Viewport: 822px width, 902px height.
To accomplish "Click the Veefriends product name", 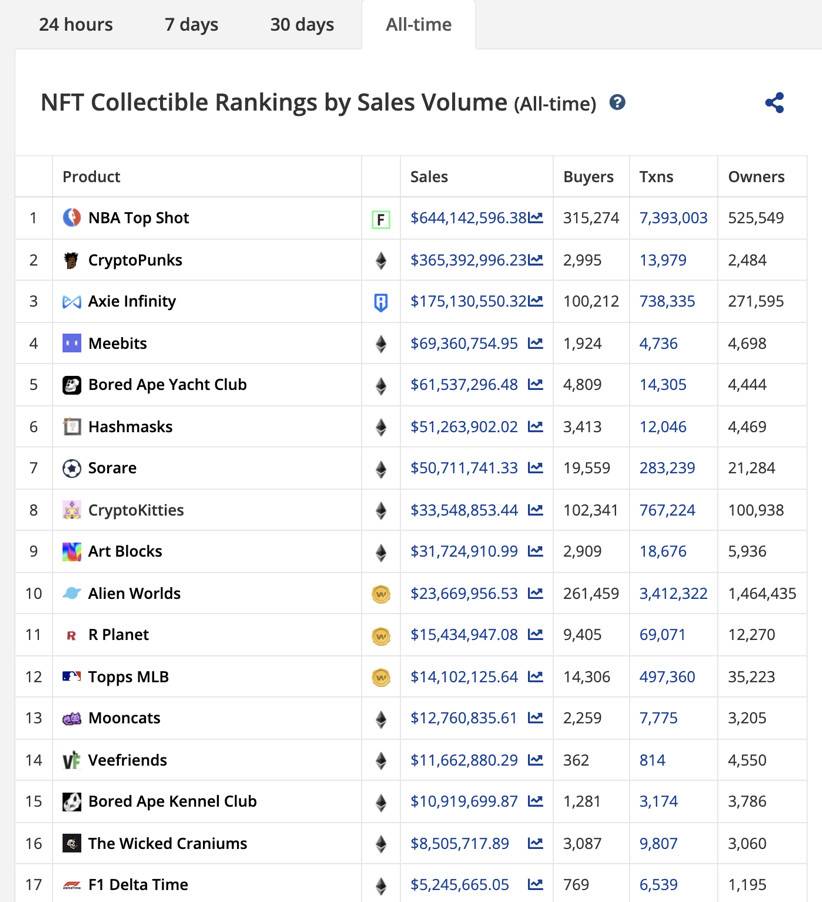I will pyautogui.click(x=127, y=760).
